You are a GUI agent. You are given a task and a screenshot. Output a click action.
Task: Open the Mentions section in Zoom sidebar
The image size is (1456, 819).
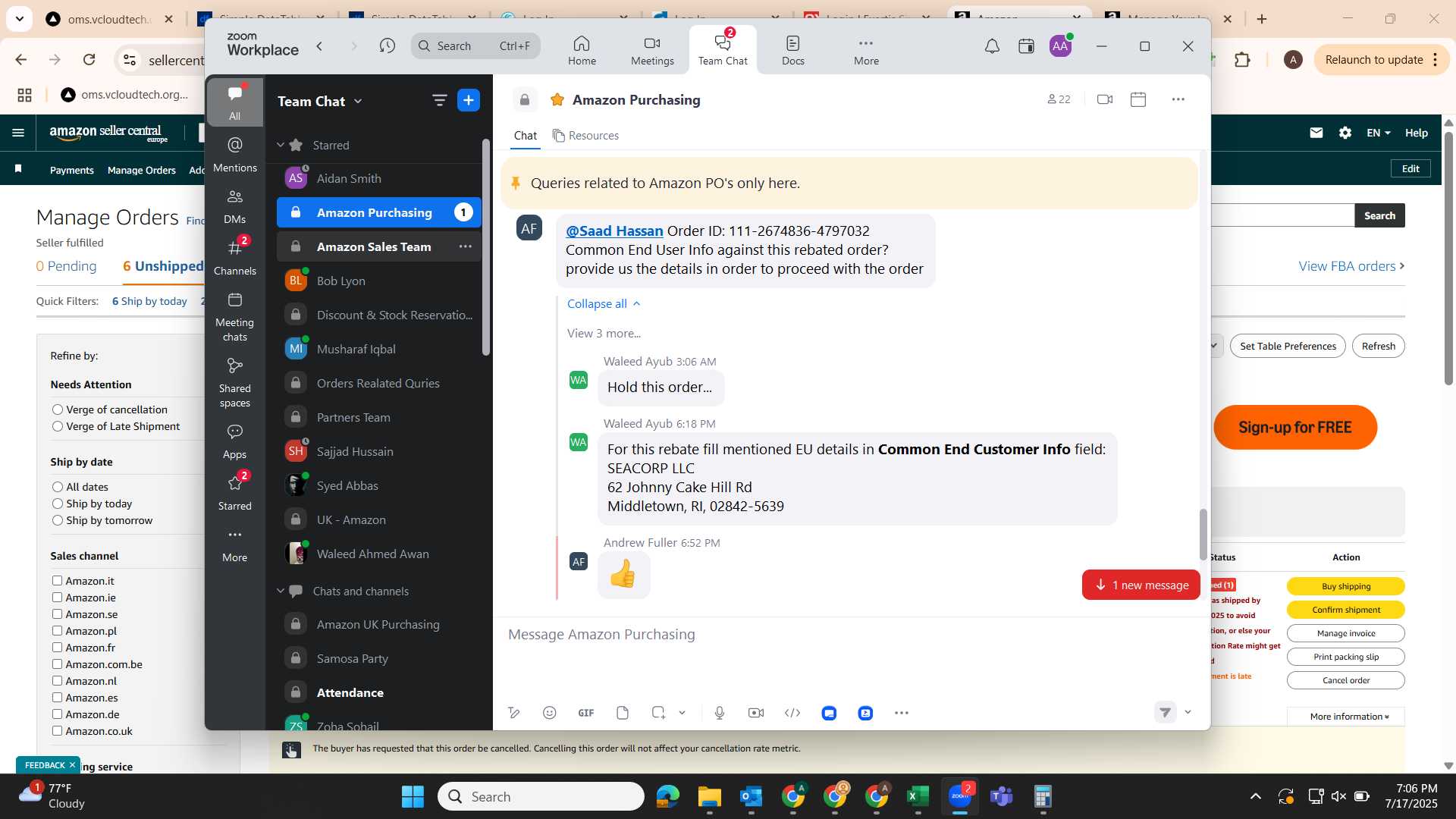tap(235, 155)
